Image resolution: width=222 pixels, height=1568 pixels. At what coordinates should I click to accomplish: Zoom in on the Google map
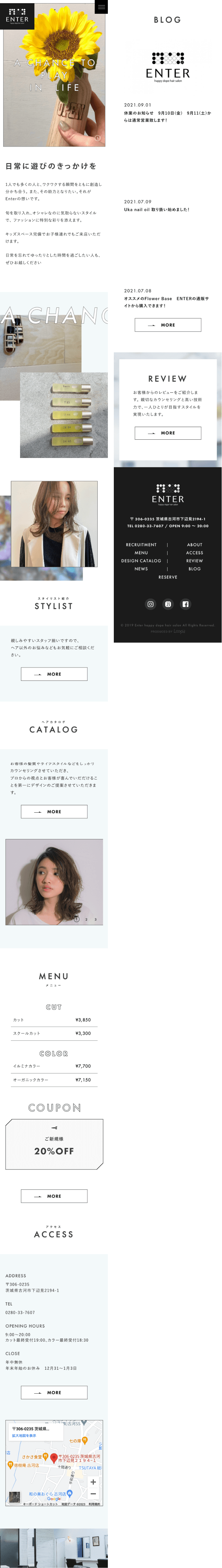pos(93,1482)
